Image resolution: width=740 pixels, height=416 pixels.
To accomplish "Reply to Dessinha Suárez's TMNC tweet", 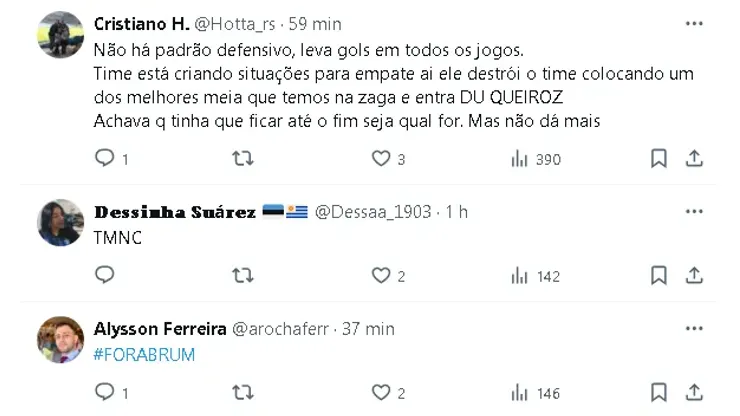I will (x=105, y=275).
